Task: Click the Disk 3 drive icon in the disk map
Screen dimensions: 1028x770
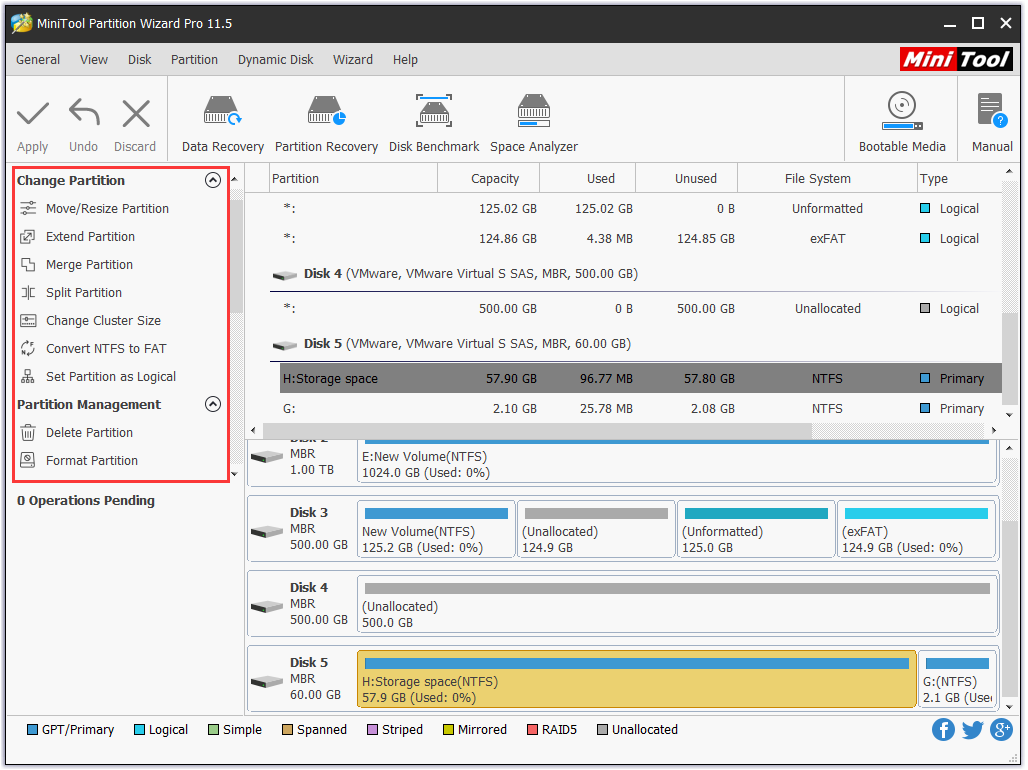Action: (x=267, y=531)
